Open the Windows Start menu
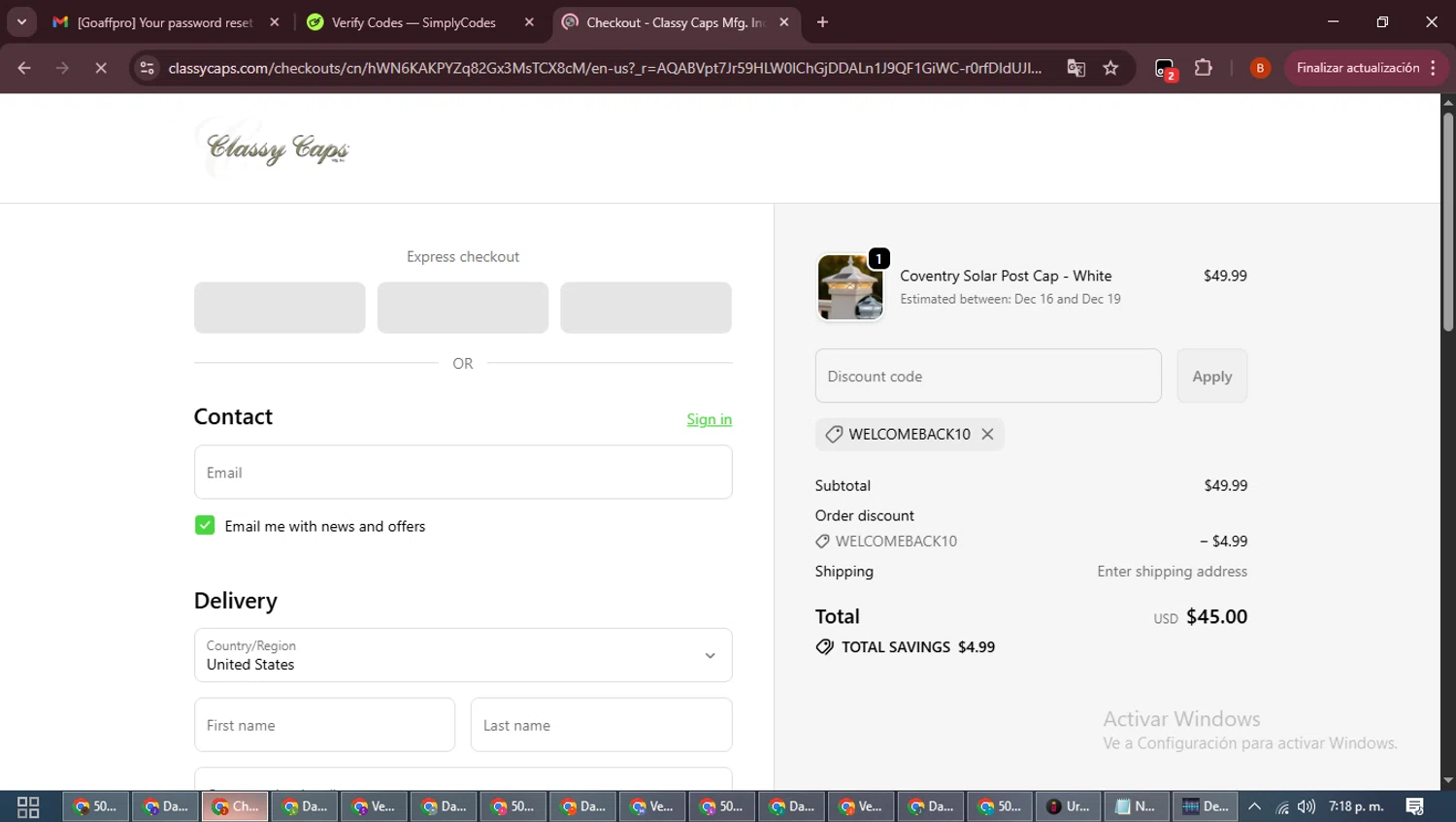Screen dimensions: 1456x822 point(28,806)
